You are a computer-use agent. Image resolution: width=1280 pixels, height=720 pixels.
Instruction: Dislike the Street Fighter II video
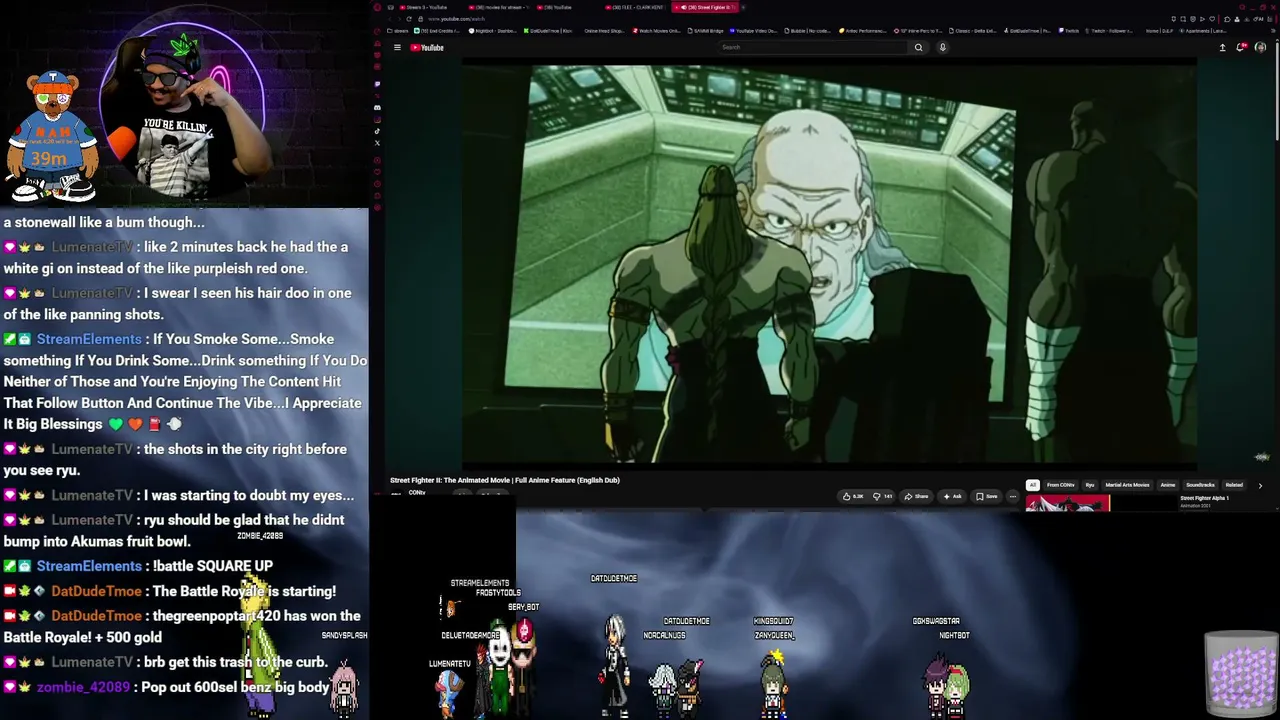[x=882, y=496]
